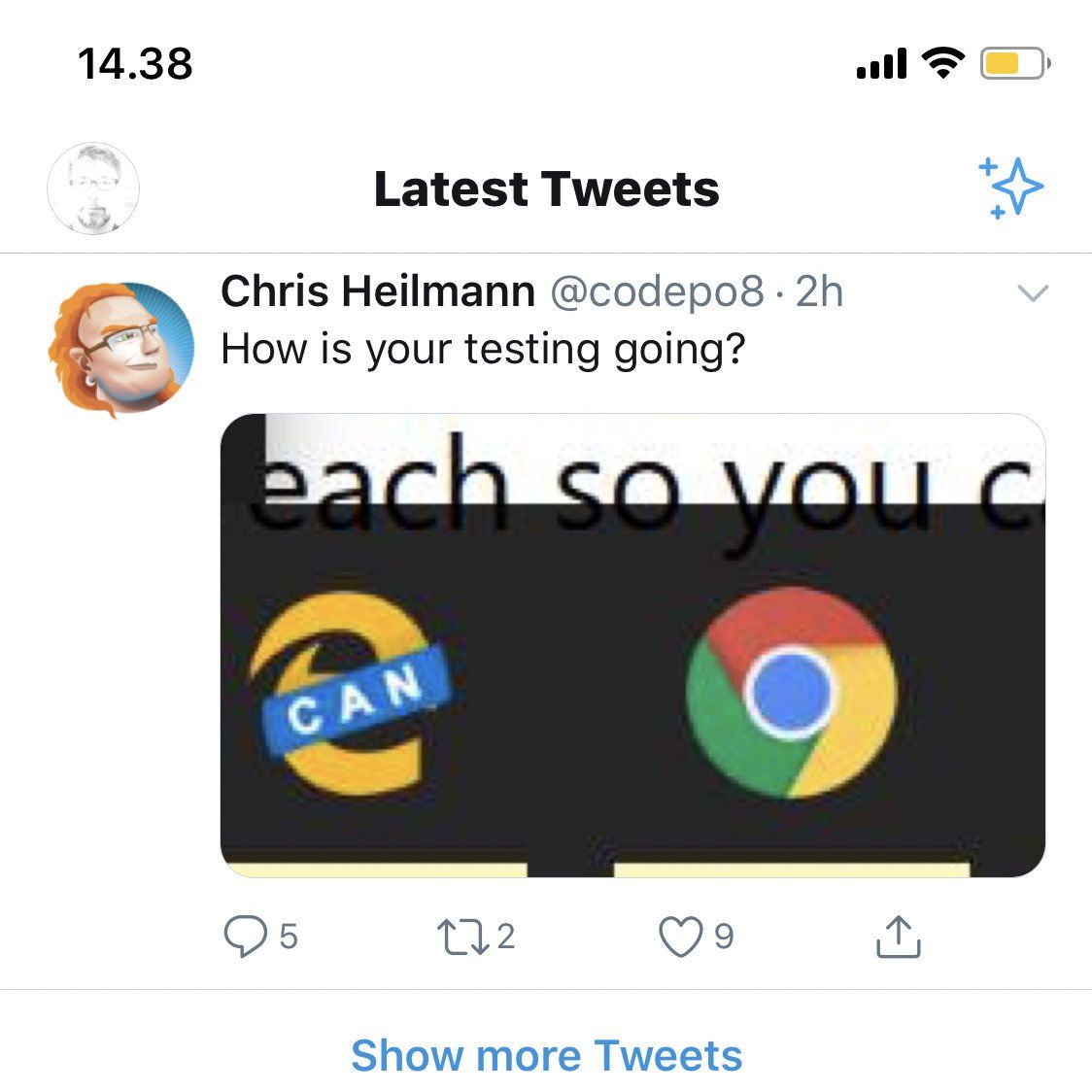The image size is (1092, 1092).
Task: Expand the tweet options chevron
Action: tap(1033, 292)
